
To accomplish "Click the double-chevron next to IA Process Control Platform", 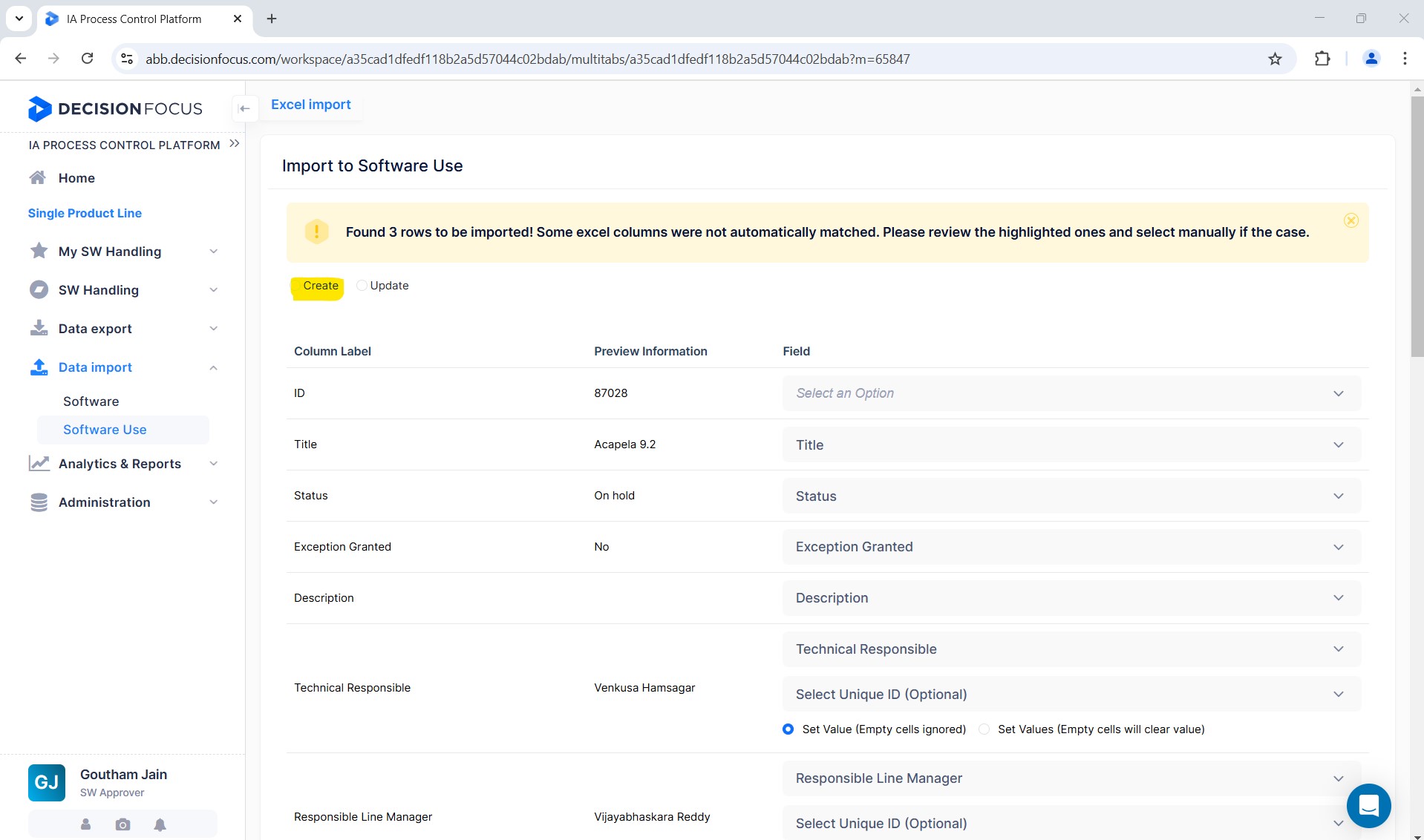I will pos(235,143).
